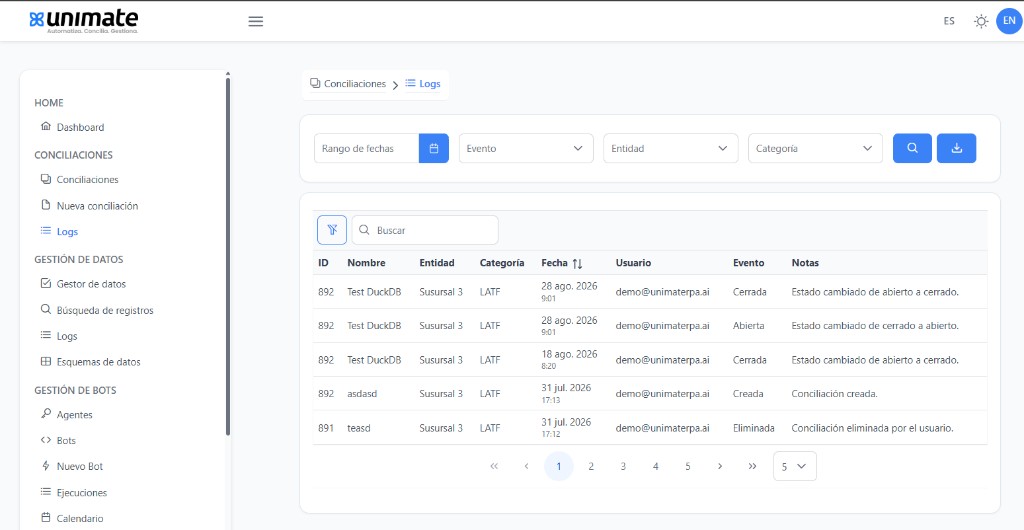Select Logs under Gestión de datos
This screenshot has height=530, width=1024.
click(x=67, y=336)
